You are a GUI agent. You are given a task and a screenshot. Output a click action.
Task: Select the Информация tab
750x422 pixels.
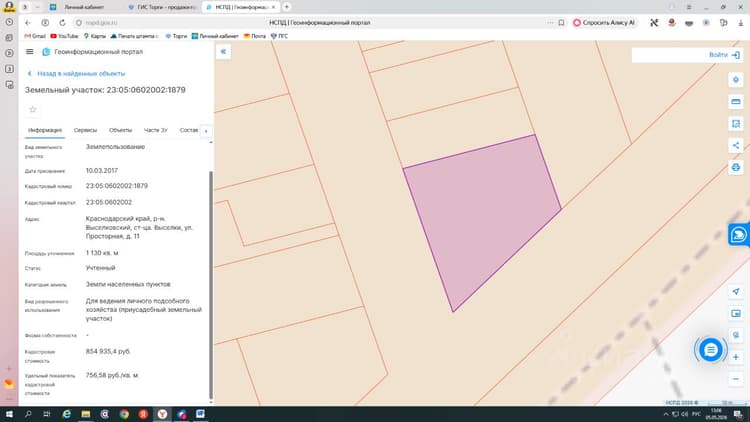click(x=45, y=130)
